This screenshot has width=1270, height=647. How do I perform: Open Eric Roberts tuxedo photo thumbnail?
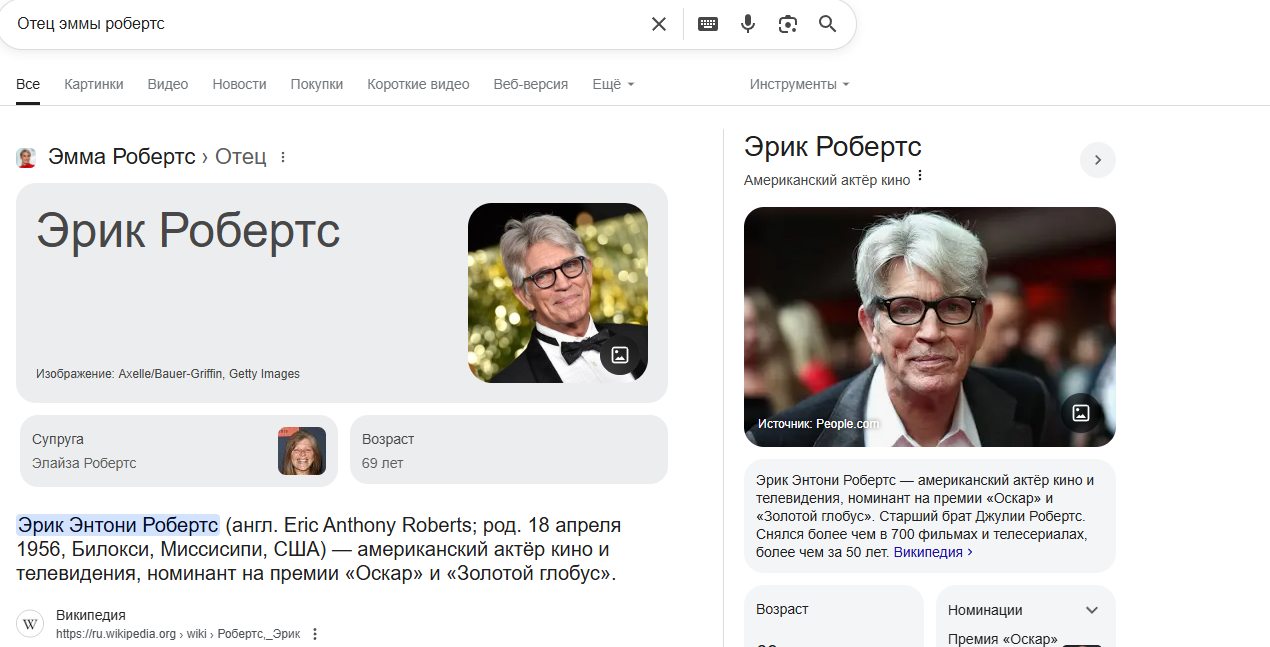click(558, 293)
